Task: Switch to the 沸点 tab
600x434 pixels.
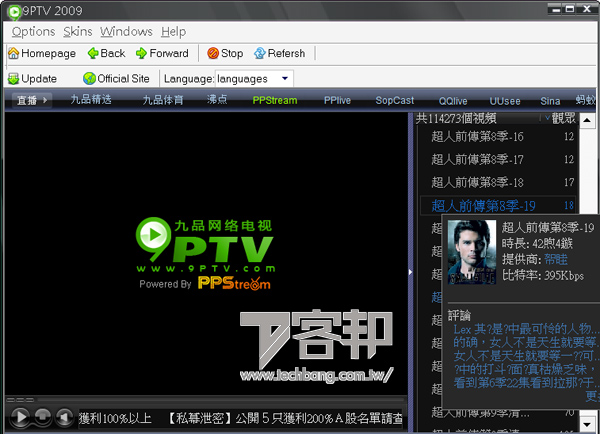Action: click(x=217, y=100)
